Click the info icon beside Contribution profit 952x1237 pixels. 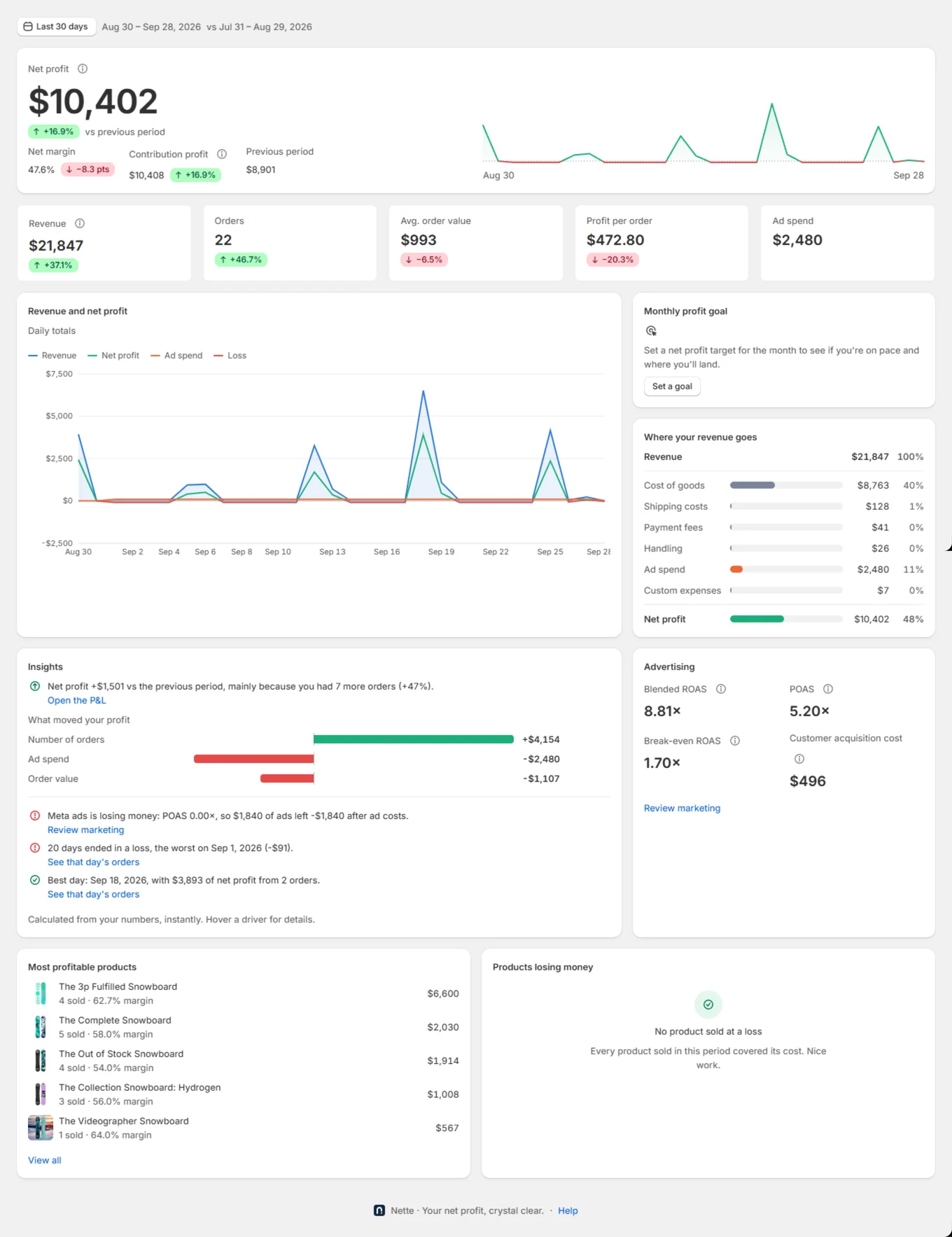tap(222, 154)
